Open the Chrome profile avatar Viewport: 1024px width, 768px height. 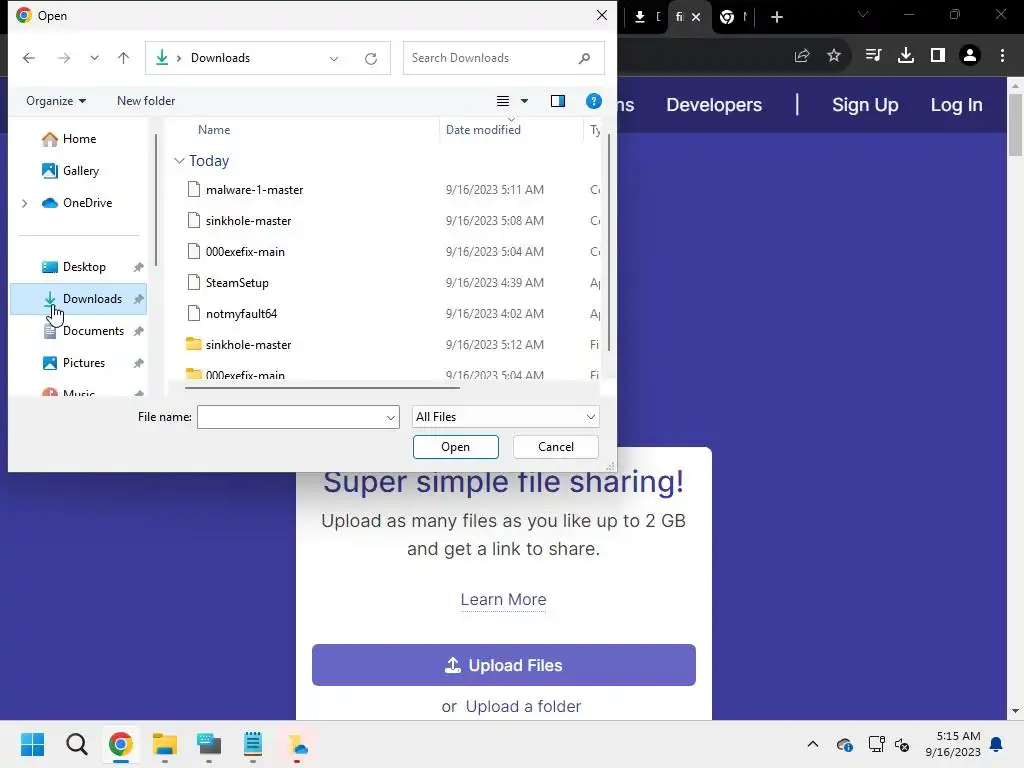pos(970,56)
